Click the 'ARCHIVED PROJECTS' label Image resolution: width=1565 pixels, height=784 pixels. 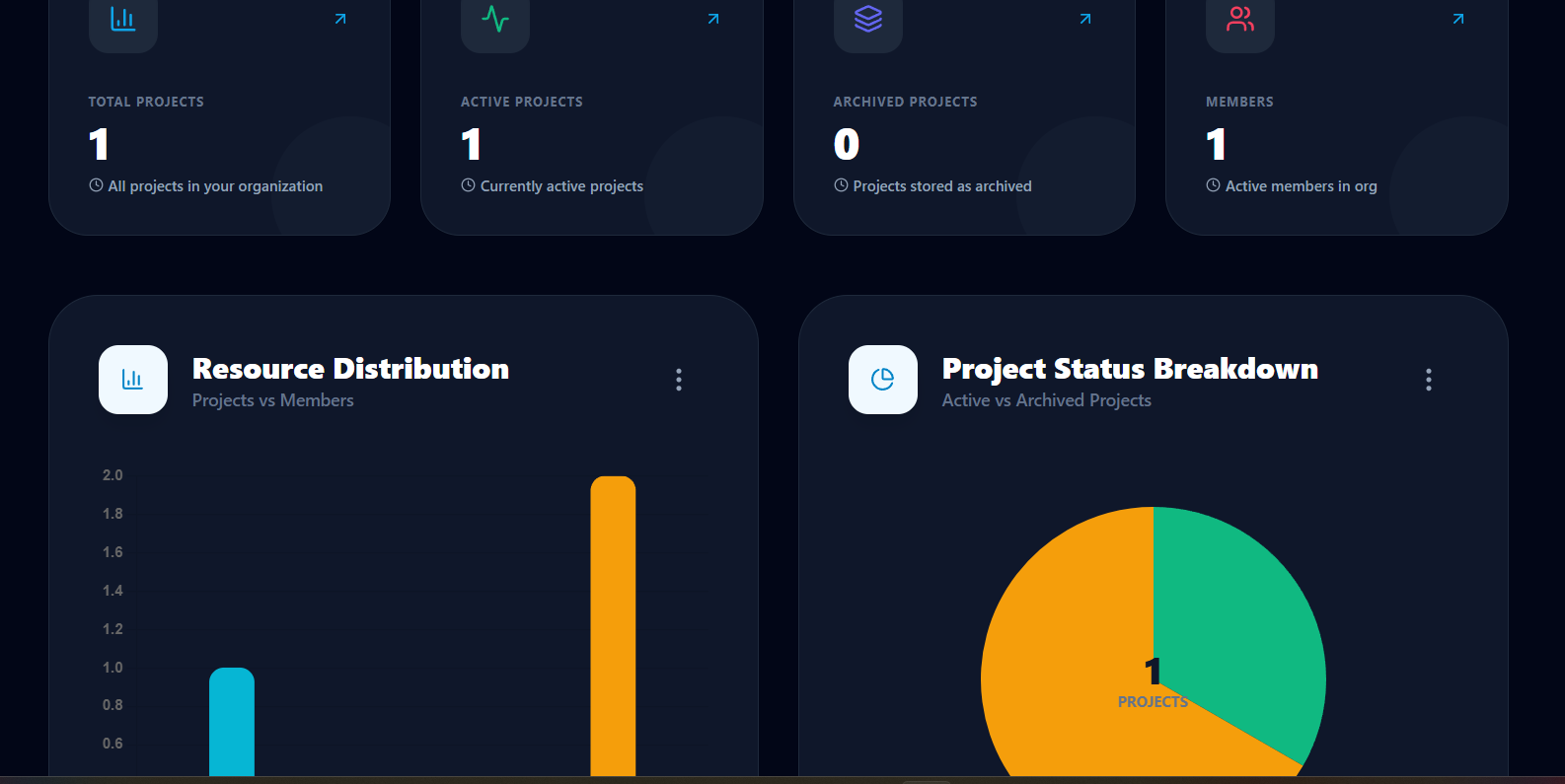[x=905, y=102]
